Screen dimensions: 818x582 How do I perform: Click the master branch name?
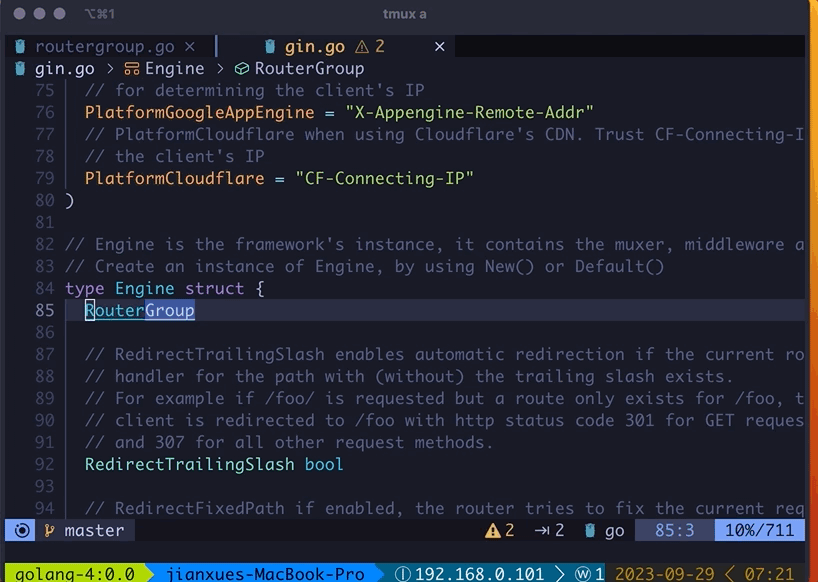pos(94,531)
